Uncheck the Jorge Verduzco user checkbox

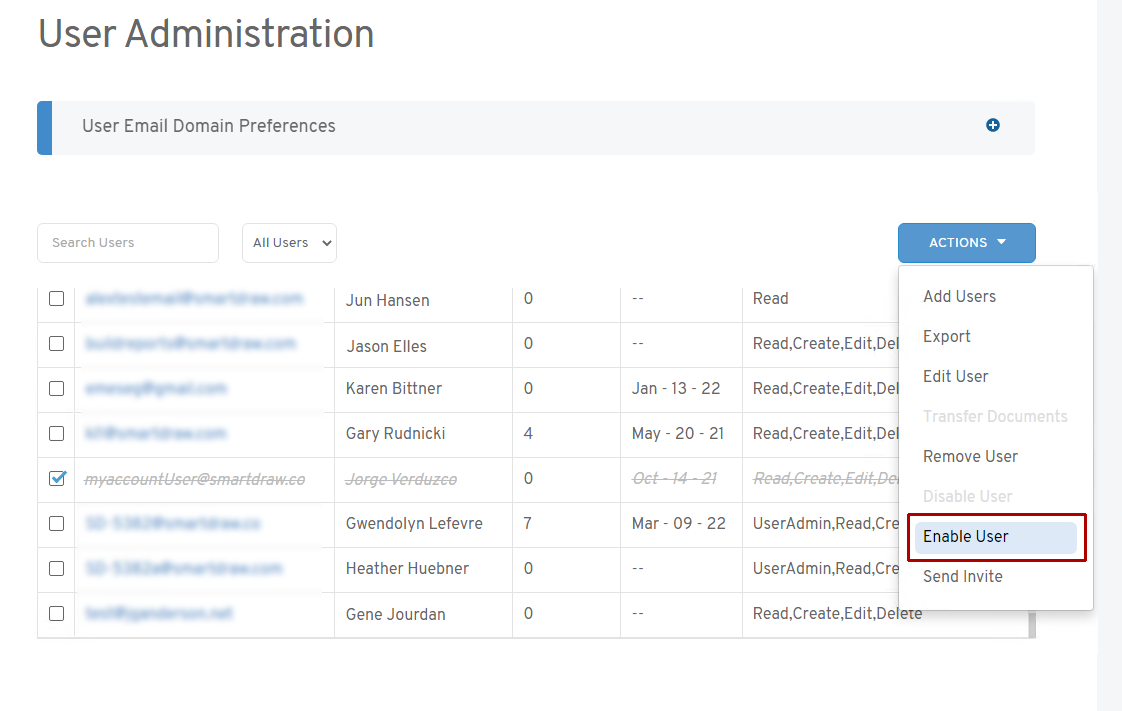click(x=57, y=478)
